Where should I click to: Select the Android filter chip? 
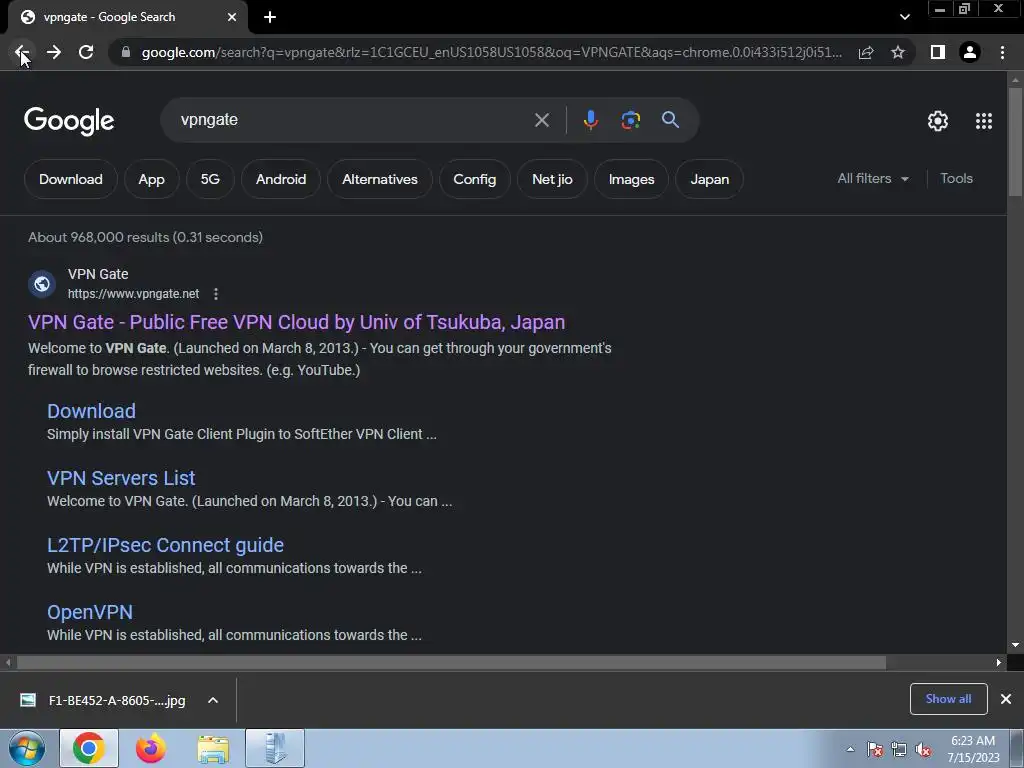281,179
